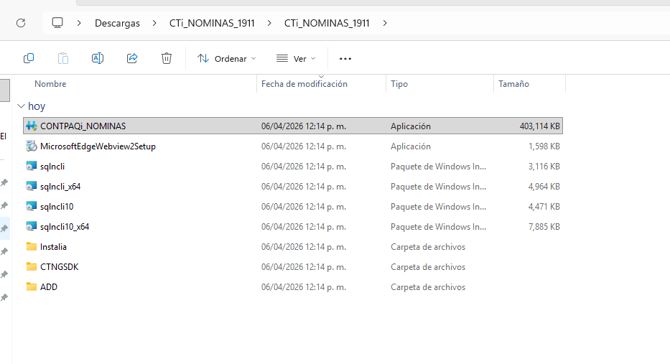Sort by the Nombre column header
670x364 pixels.
pyautogui.click(x=50, y=84)
